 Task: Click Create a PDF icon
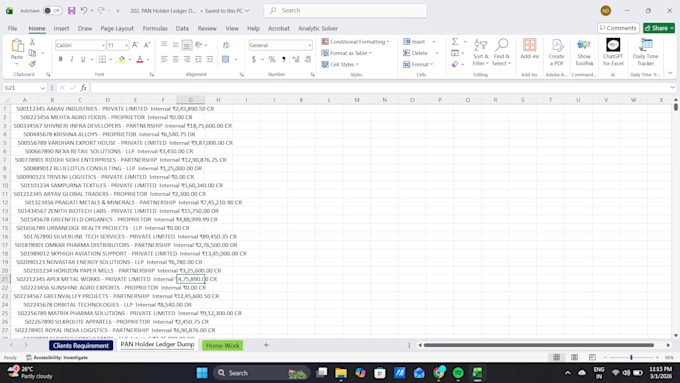[x=556, y=52]
